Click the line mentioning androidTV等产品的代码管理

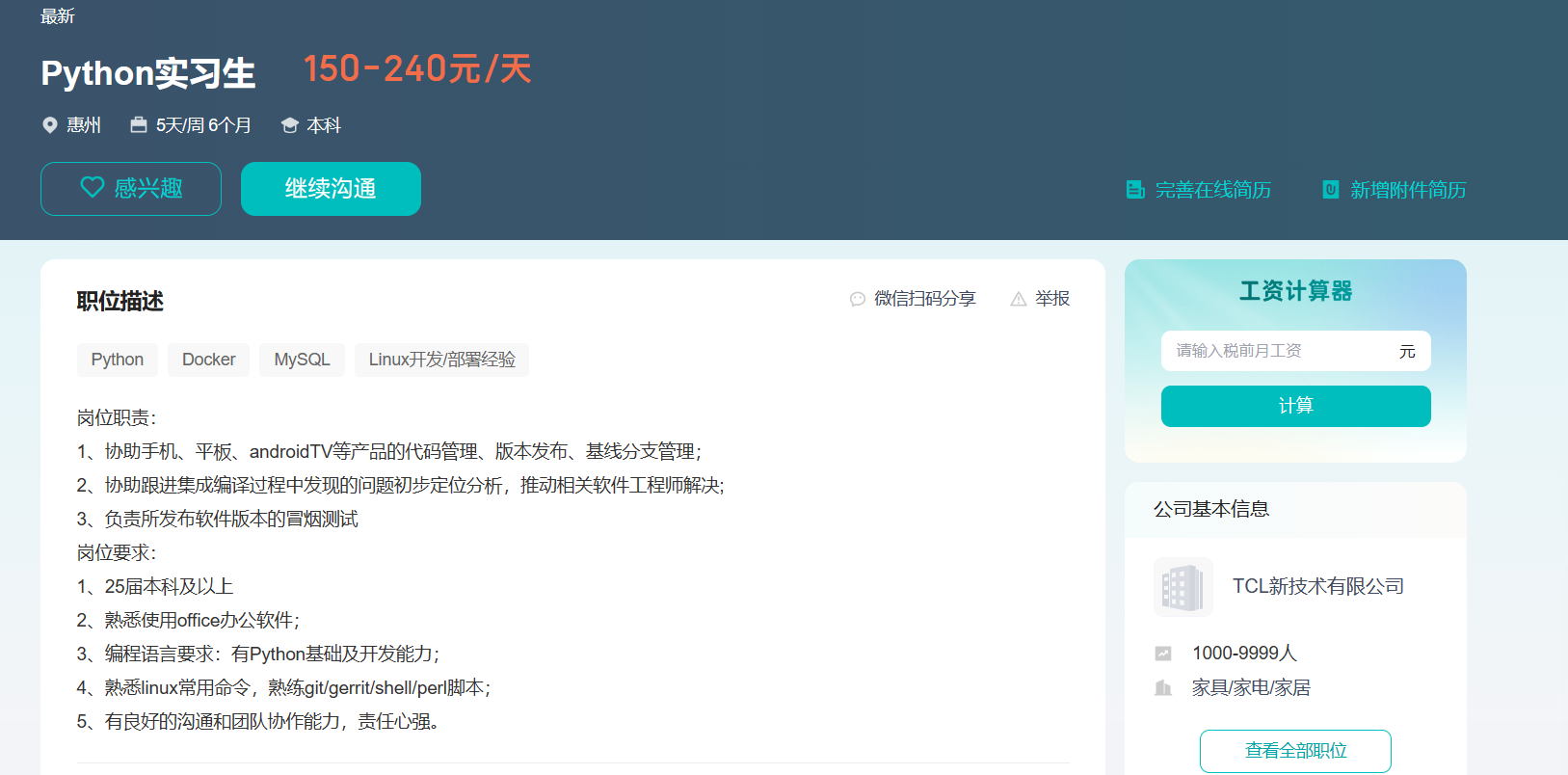pyautogui.click(x=389, y=451)
